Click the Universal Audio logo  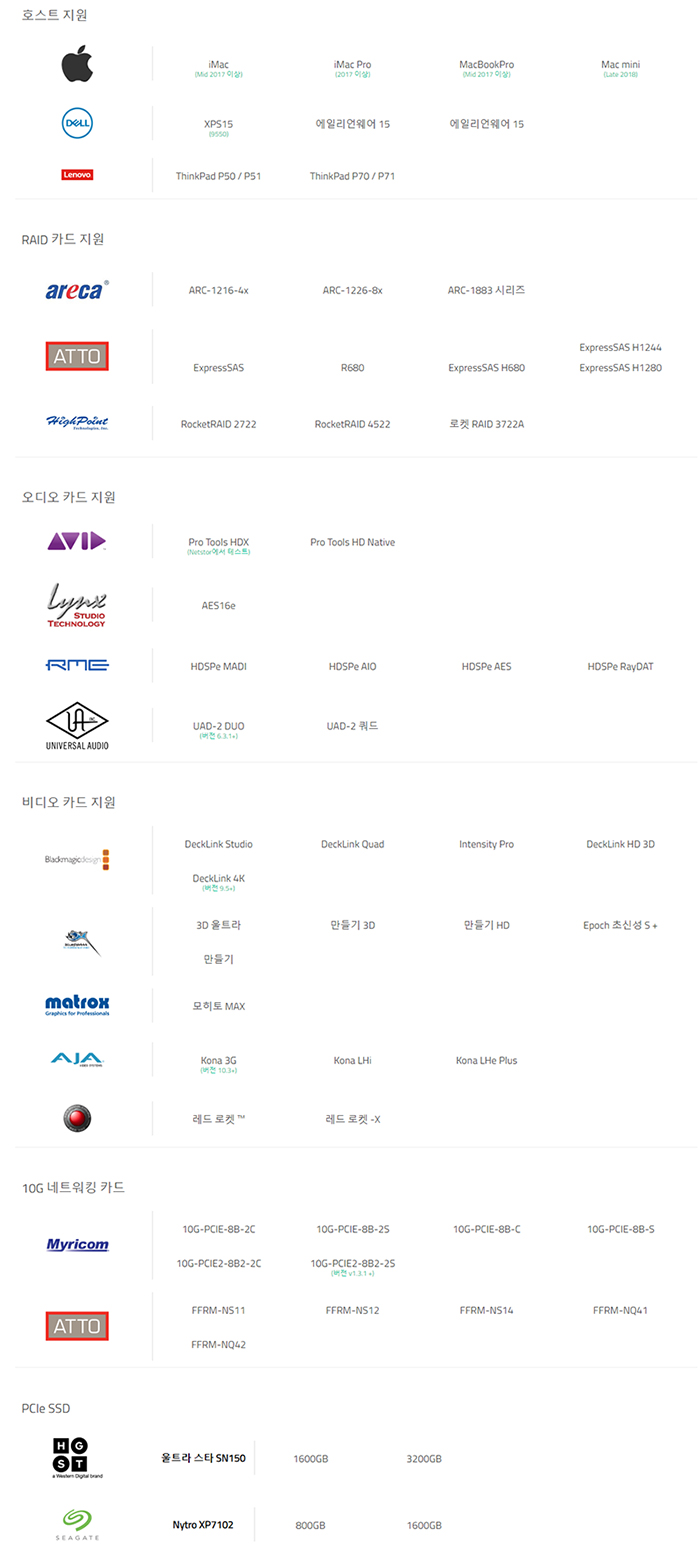pyautogui.click(x=77, y=726)
